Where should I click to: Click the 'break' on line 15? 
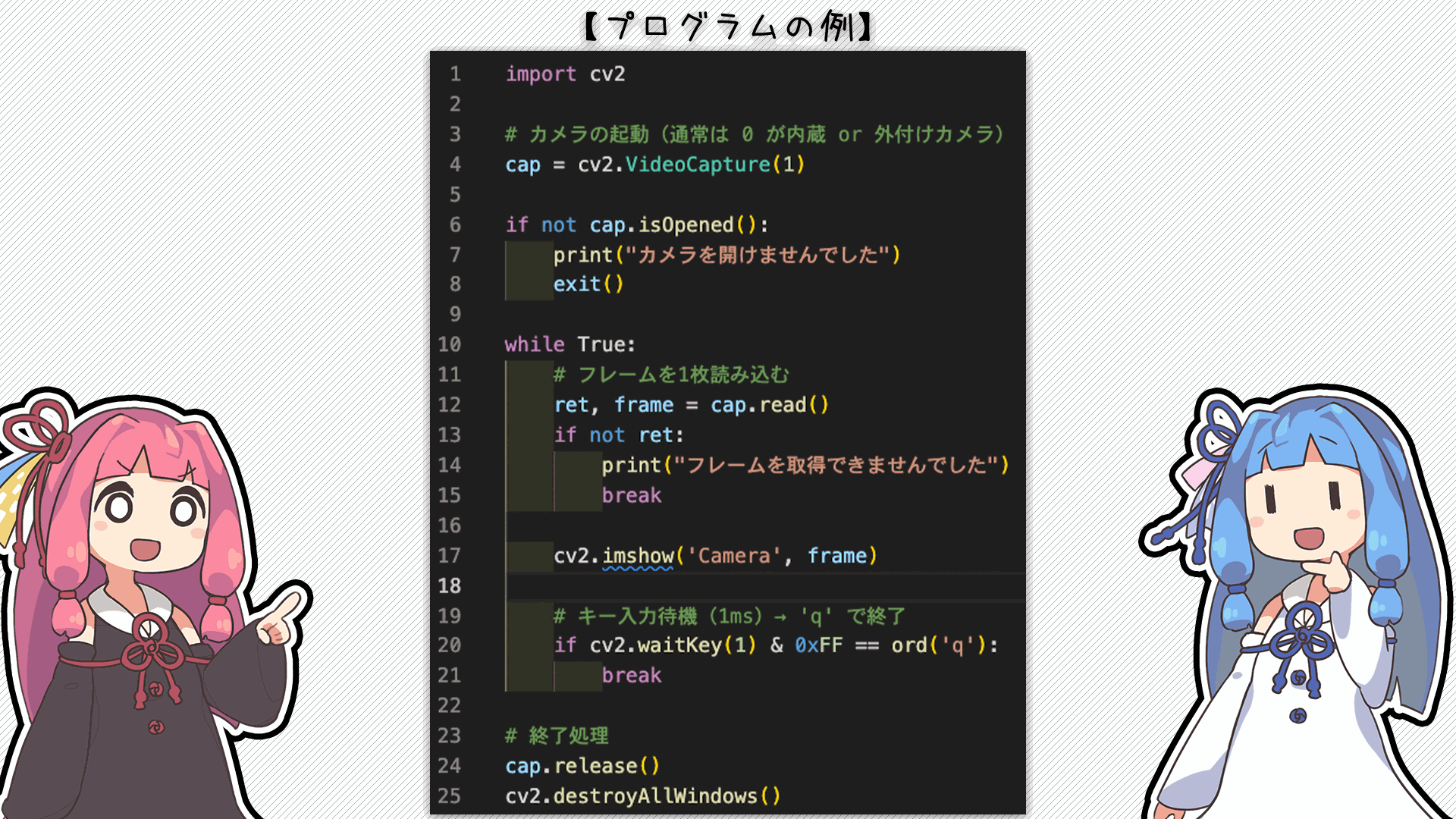pyautogui.click(x=632, y=495)
